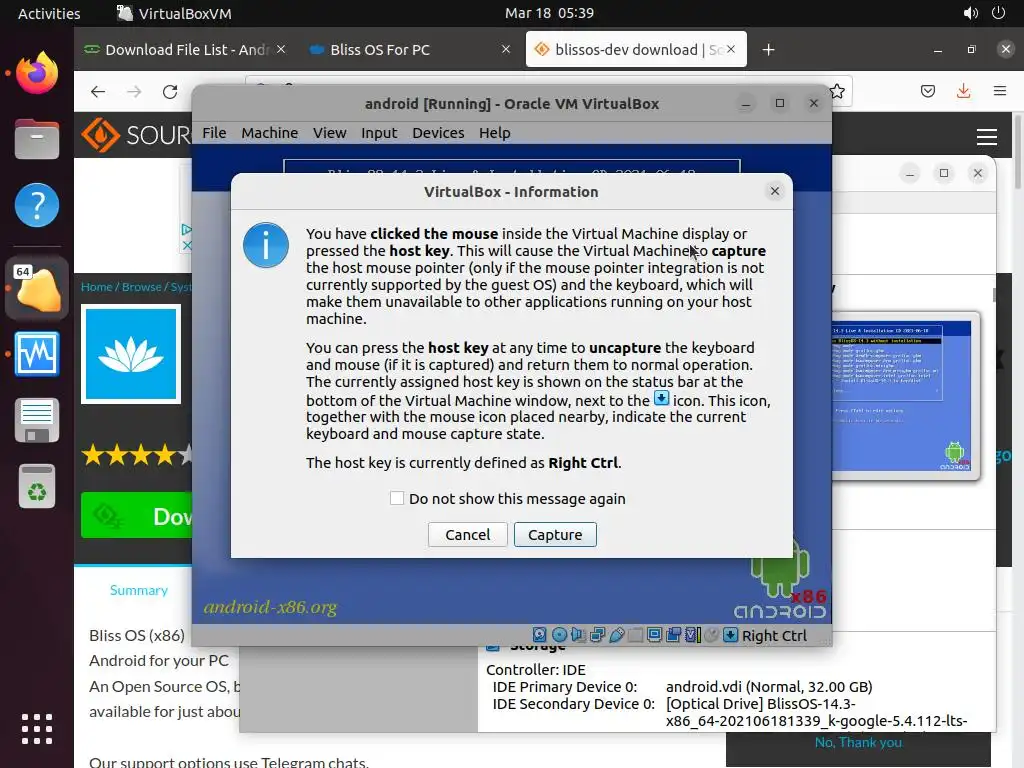Open Files from the Ubuntu dock

click(x=37, y=139)
